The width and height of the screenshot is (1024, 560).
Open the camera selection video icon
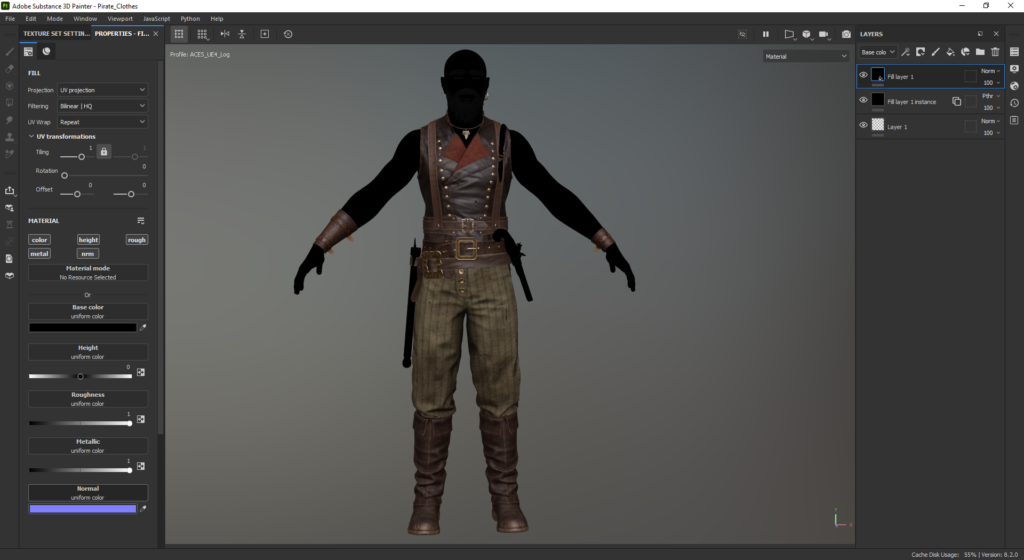pos(824,34)
